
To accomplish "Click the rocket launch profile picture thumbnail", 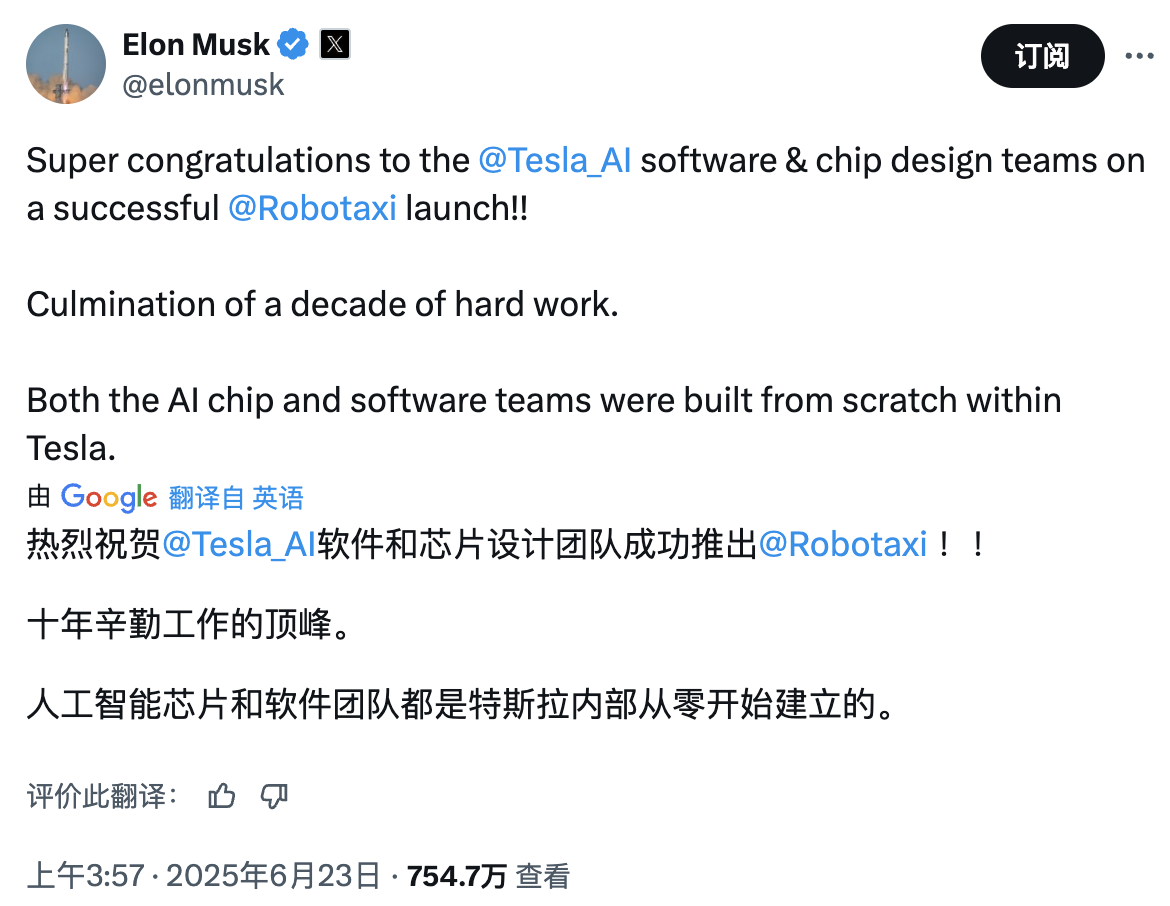I will pyautogui.click(x=65, y=64).
